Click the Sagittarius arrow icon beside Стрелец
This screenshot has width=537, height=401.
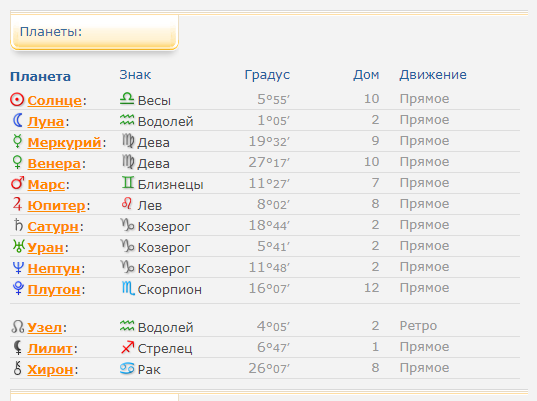tap(127, 347)
